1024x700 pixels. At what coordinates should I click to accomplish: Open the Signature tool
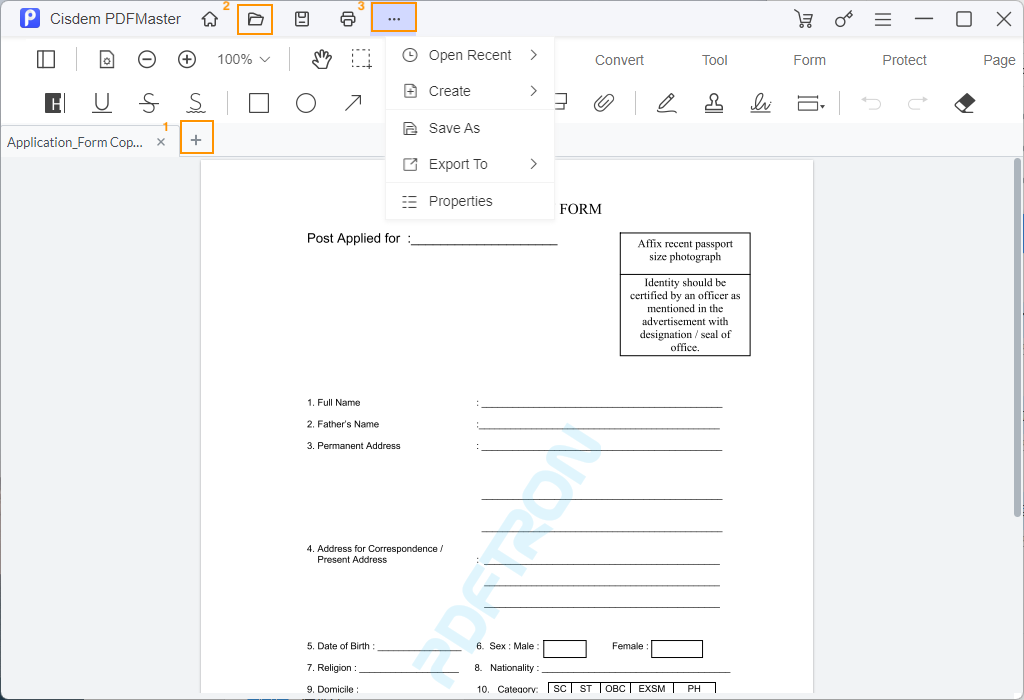pyautogui.click(x=761, y=102)
